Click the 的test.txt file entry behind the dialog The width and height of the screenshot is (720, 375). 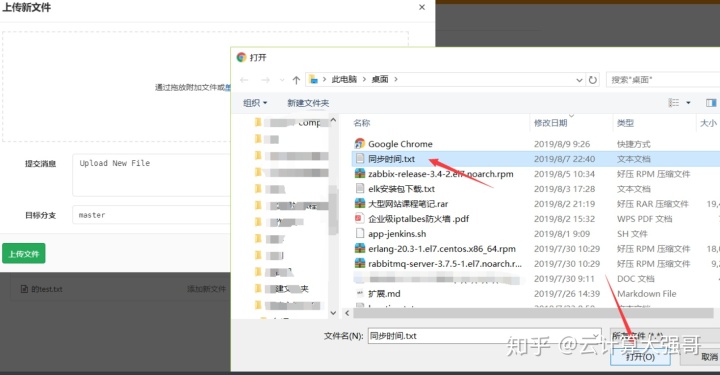tap(42, 289)
